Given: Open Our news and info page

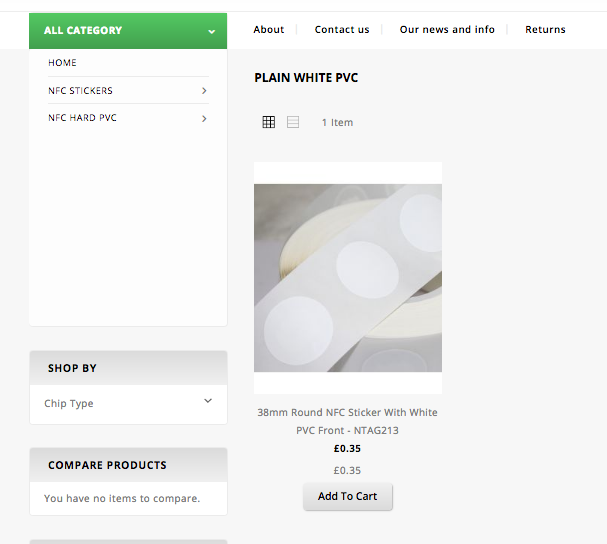Looking at the screenshot, I should [447, 30].
